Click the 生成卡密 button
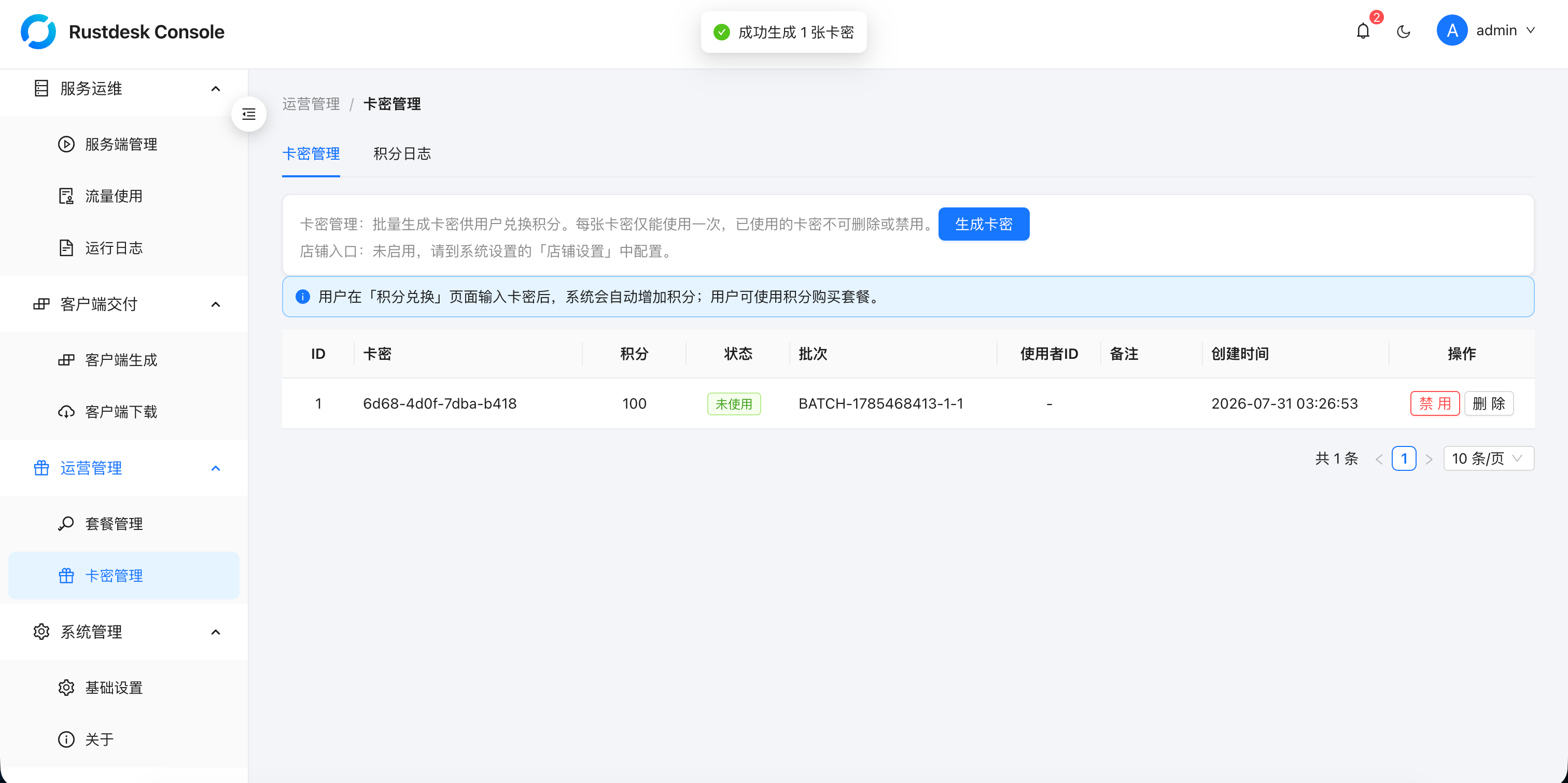Viewport: 1568px width, 783px height. tap(984, 224)
